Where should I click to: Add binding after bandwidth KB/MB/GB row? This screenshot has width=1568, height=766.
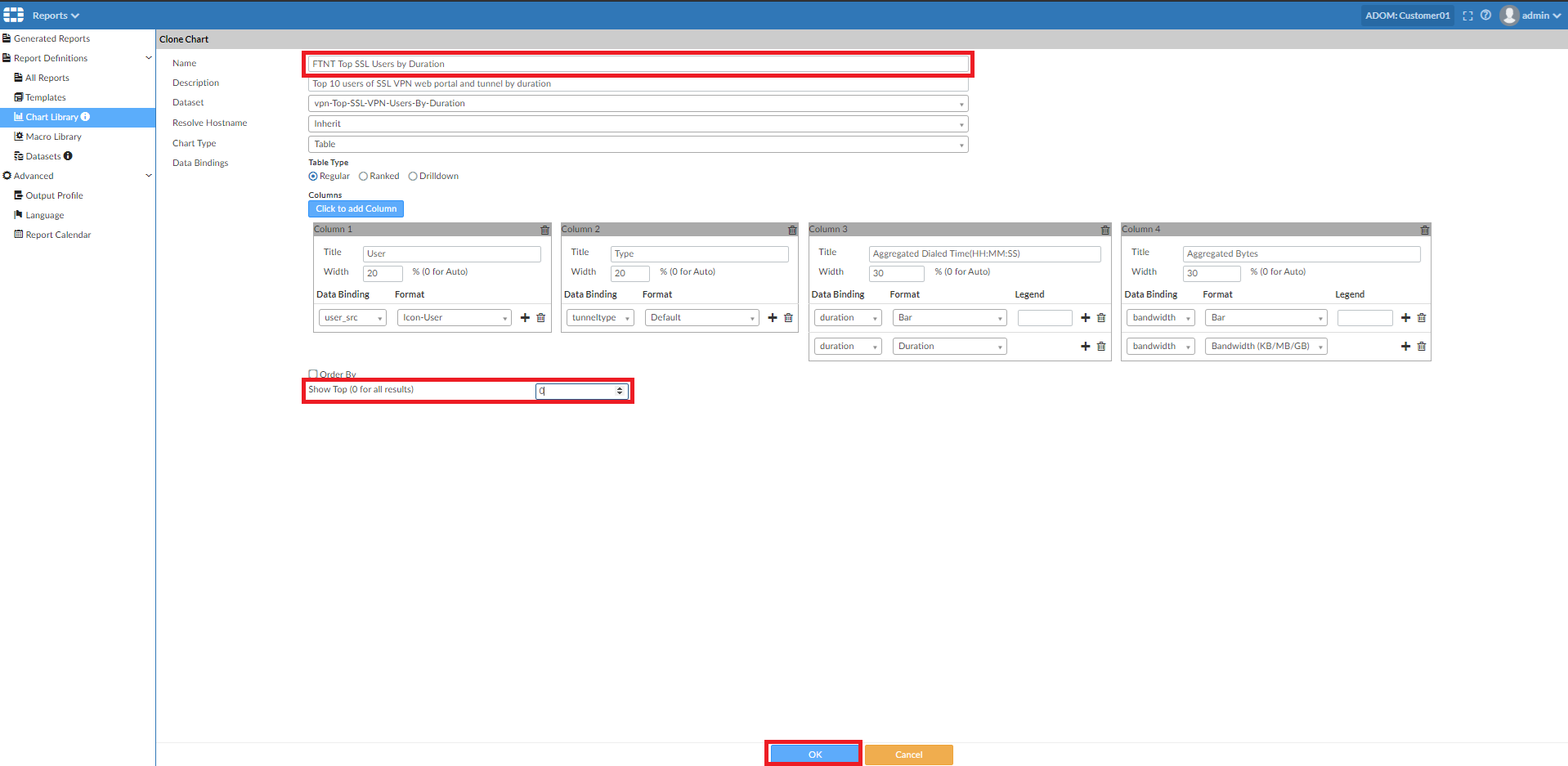click(1405, 347)
